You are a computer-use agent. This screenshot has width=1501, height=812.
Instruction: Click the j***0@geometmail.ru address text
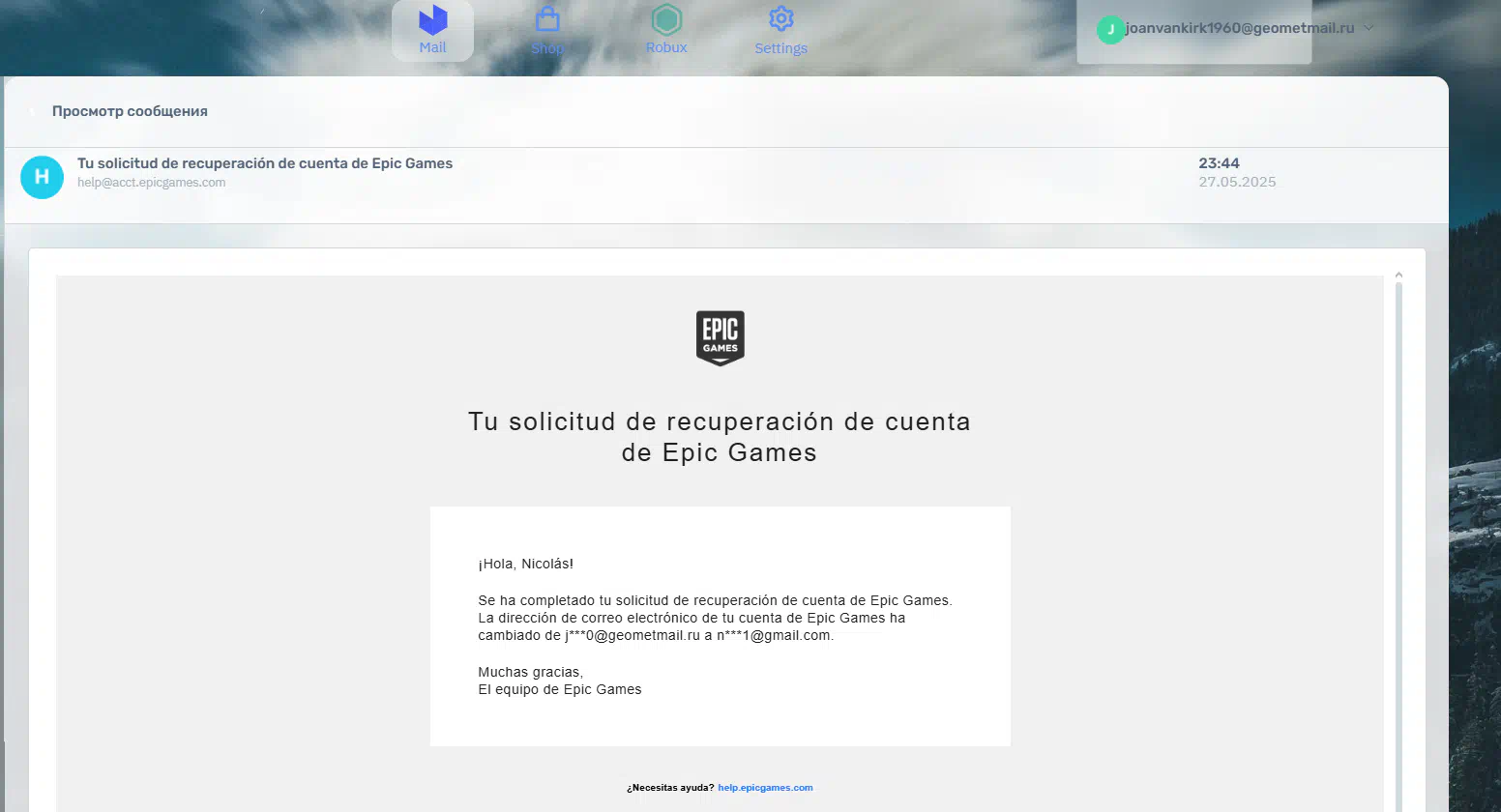pyautogui.click(x=633, y=635)
